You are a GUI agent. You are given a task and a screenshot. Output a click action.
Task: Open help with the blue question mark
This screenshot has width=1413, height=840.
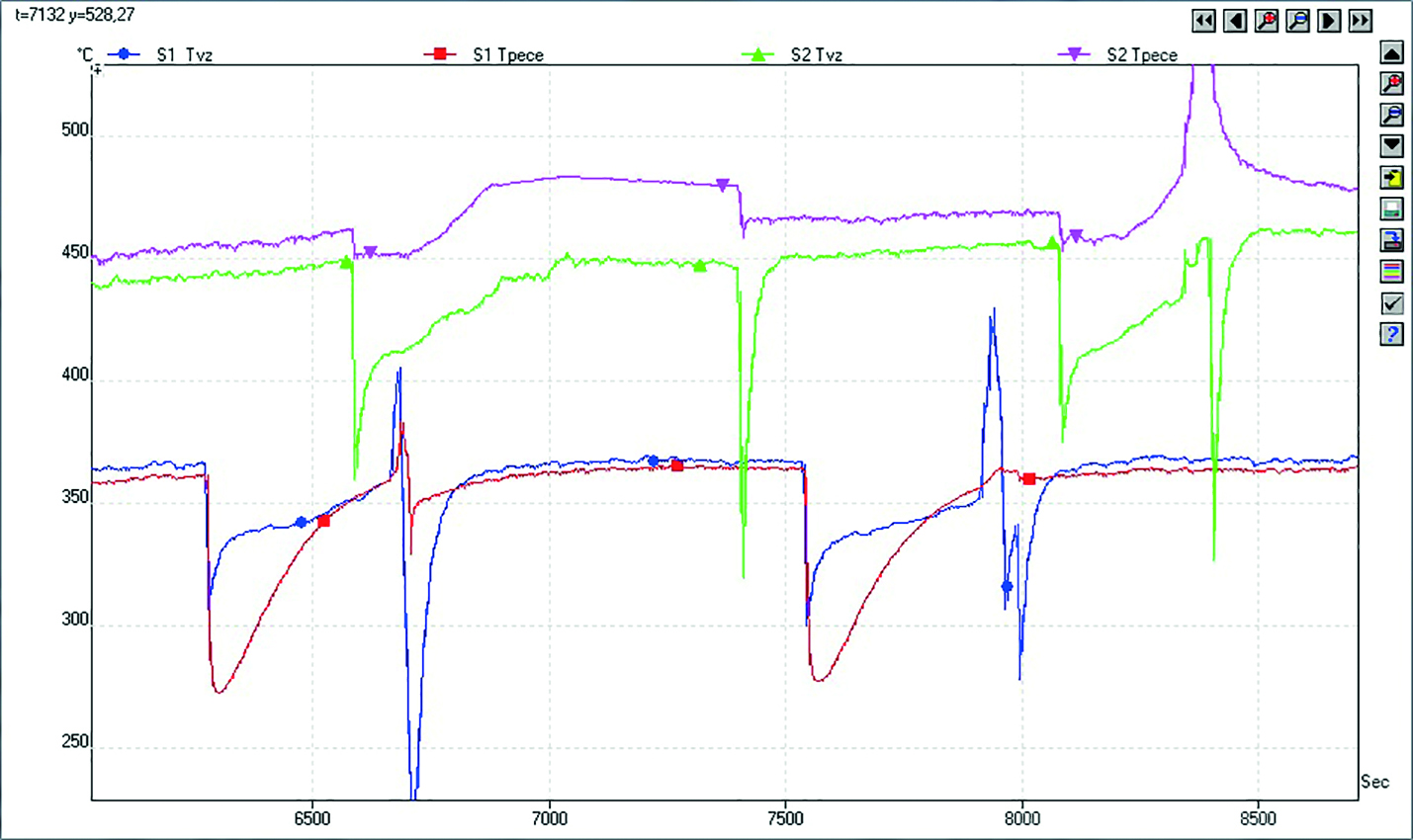click(1392, 334)
